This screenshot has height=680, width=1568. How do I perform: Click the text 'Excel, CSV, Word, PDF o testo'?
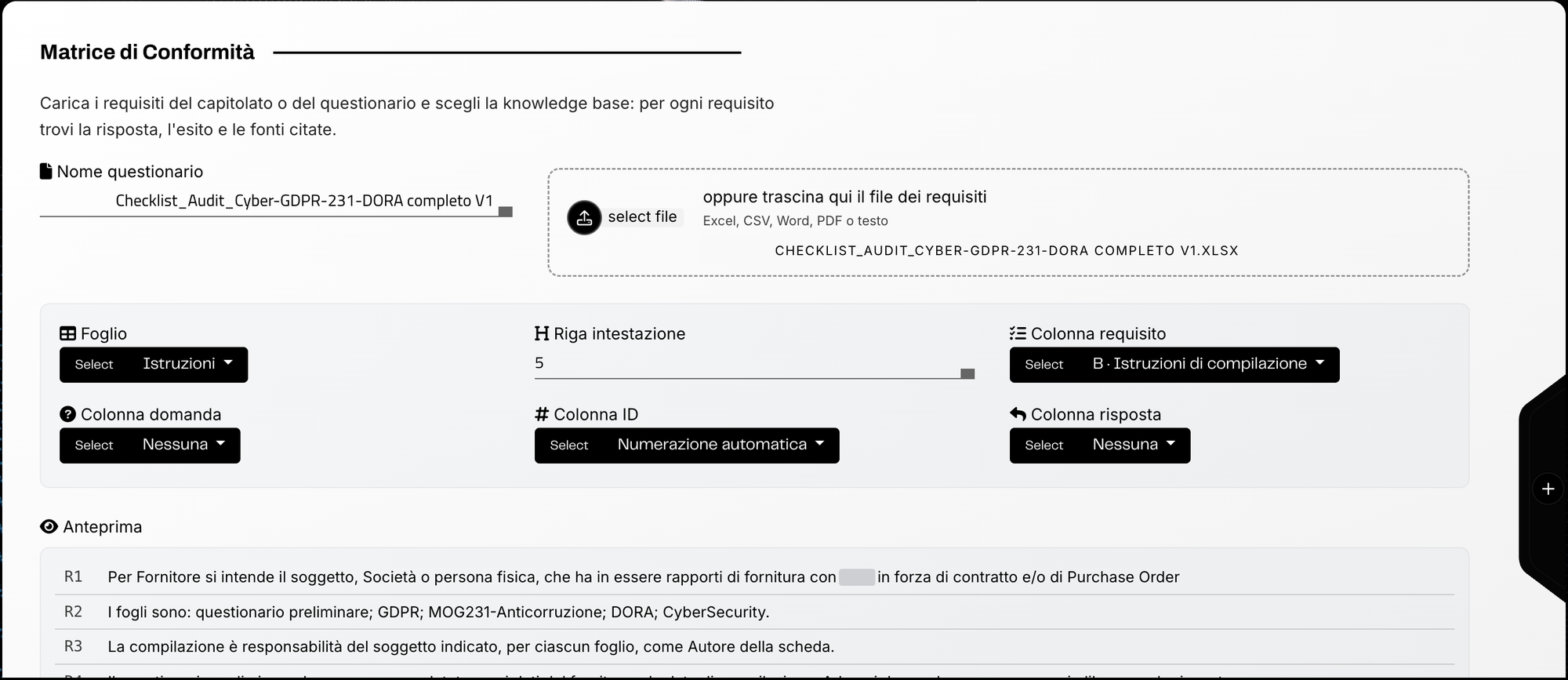(796, 221)
